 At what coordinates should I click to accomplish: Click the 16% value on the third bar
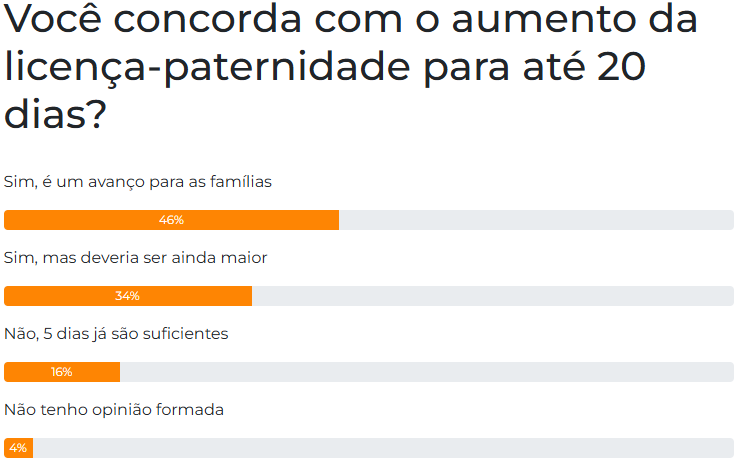click(61, 372)
